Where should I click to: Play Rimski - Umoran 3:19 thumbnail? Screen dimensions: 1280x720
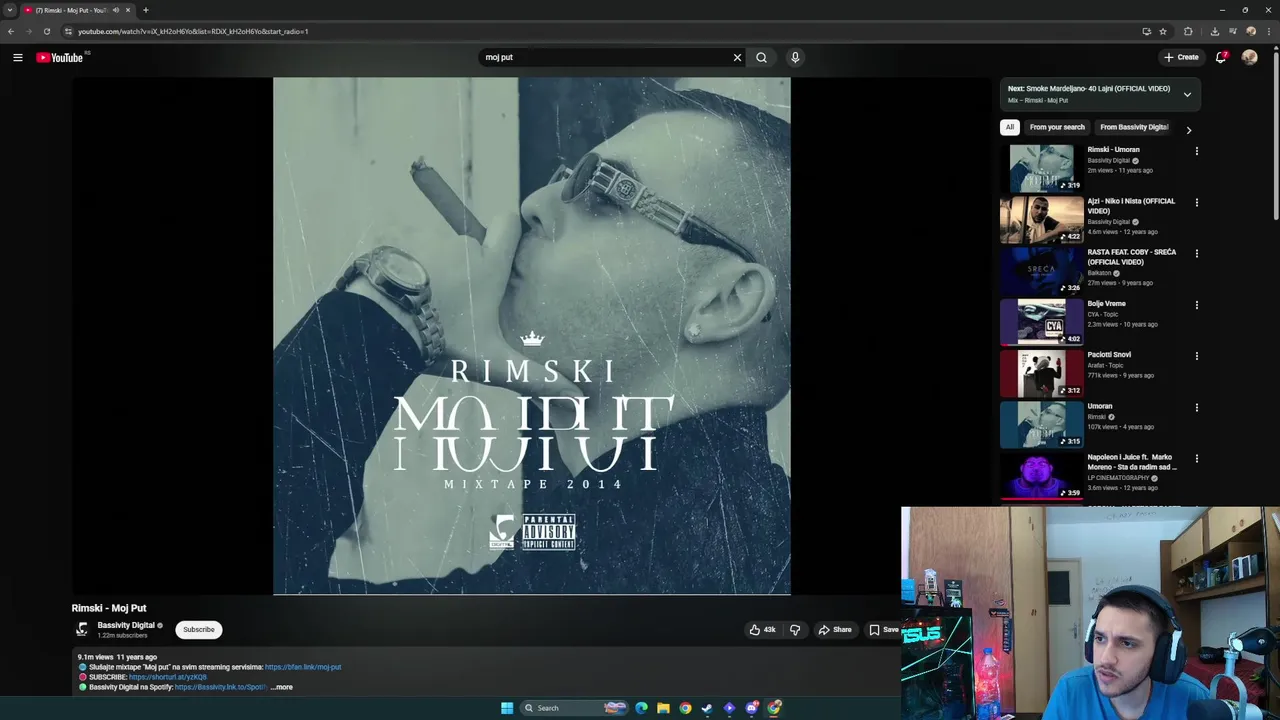click(x=1042, y=167)
